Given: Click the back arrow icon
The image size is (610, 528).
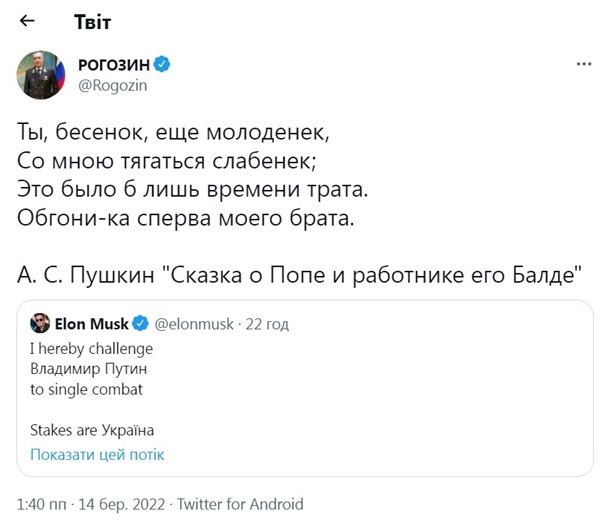Looking at the screenshot, I should tap(28, 21).
